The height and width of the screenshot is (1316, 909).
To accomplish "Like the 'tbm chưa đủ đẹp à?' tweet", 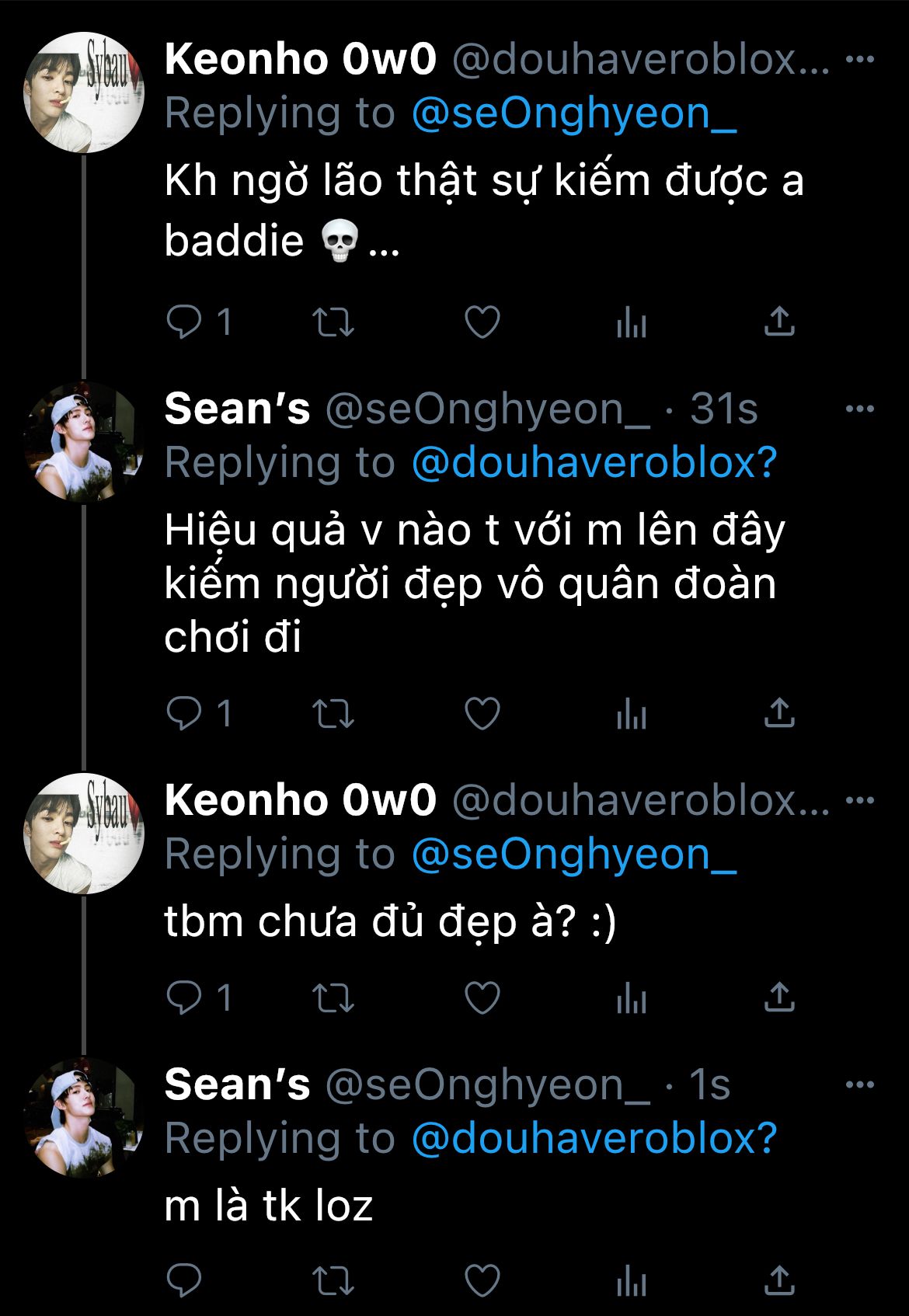I will pos(482,997).
